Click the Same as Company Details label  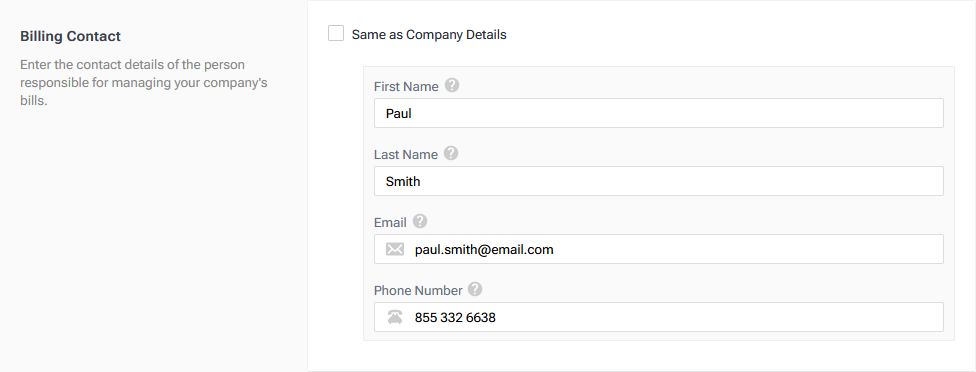coord(429,35)
